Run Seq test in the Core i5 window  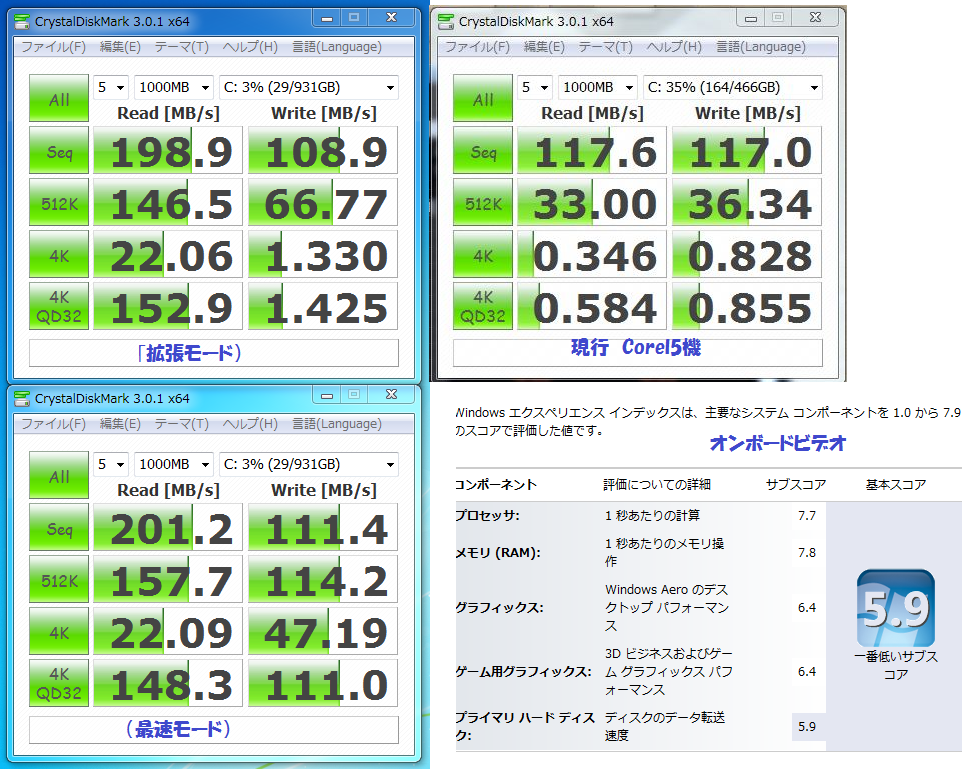tap(483, 150)
